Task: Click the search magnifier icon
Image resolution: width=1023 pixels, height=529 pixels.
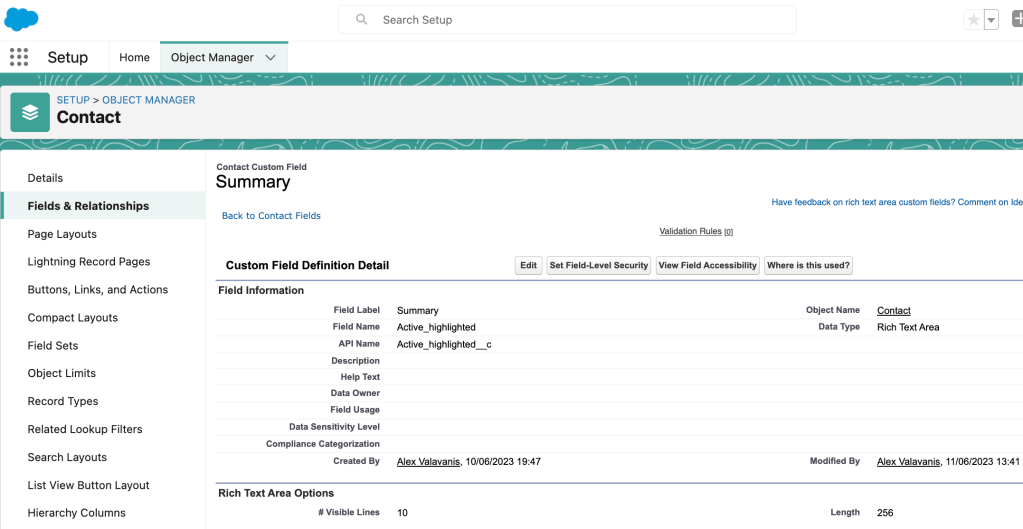Action: pos(362,20)
